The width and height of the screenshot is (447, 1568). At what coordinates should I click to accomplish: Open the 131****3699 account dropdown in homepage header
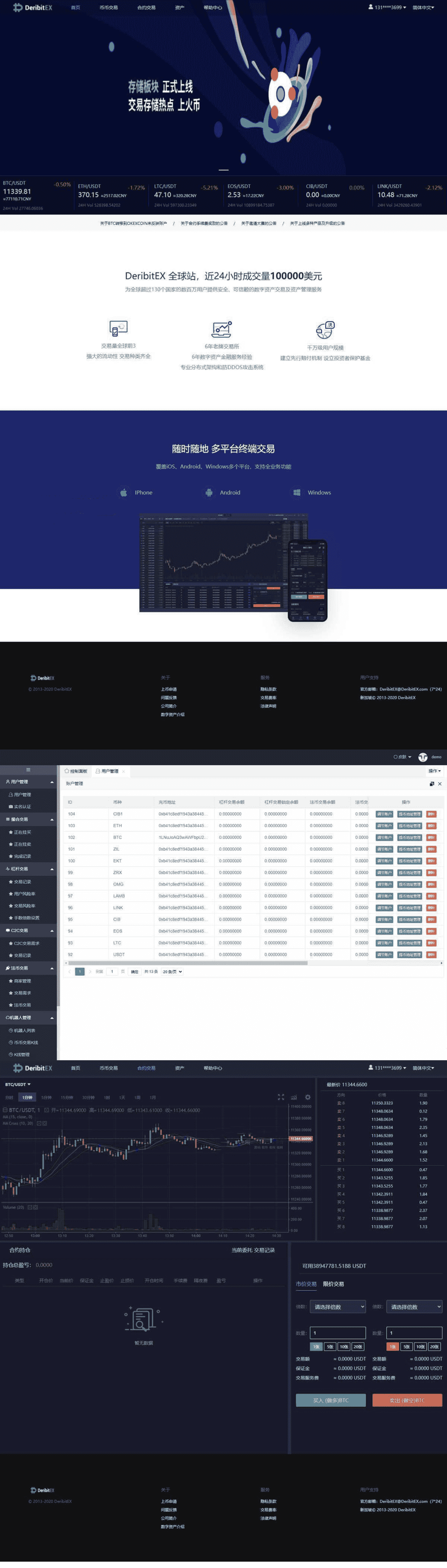point(388,7)
